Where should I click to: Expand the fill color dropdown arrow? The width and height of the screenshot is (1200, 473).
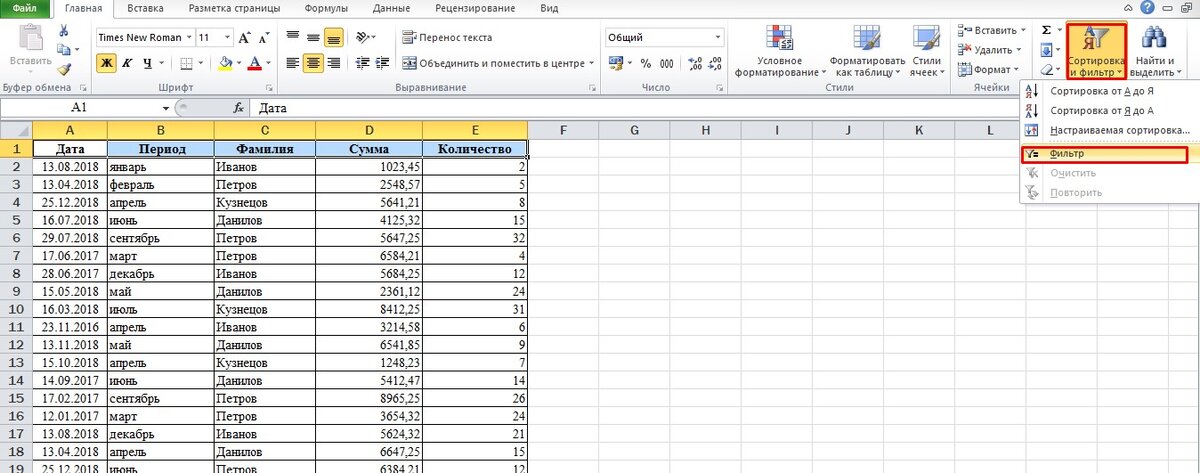point(239,63)
